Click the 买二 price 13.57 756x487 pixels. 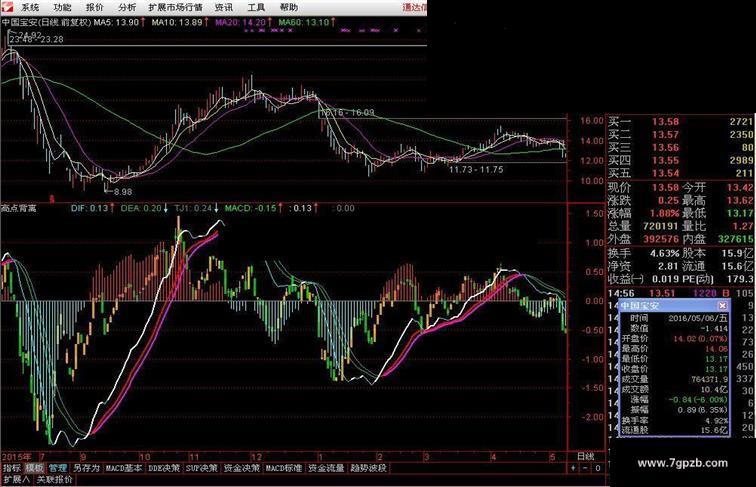665,135
